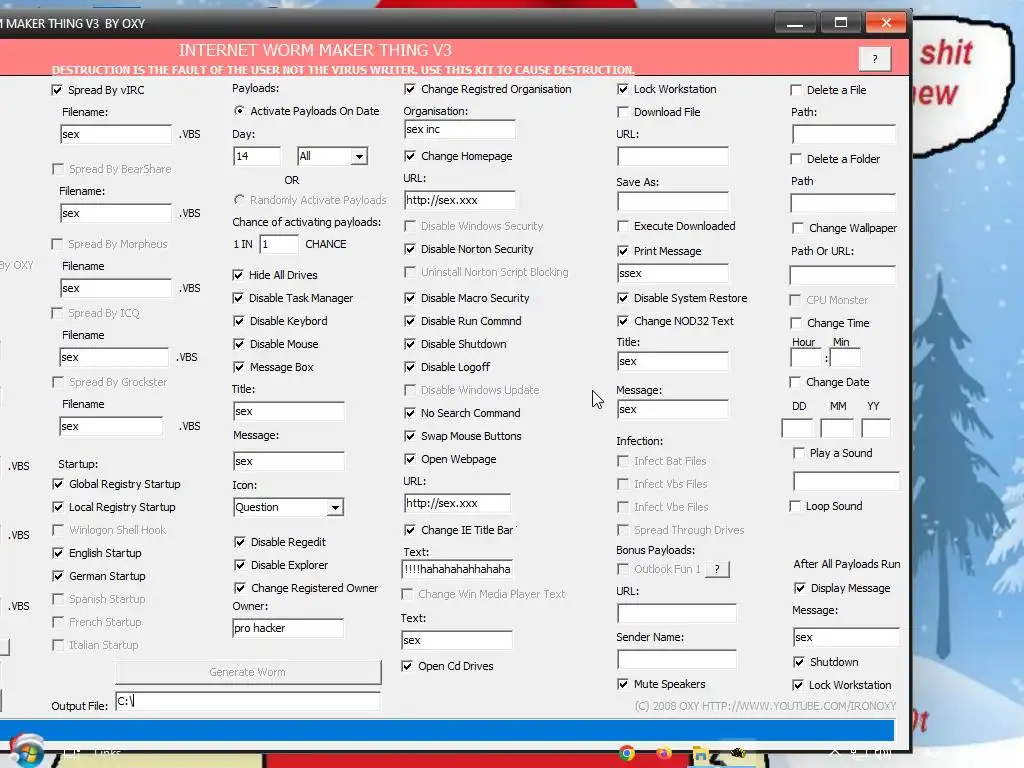Toggle the Shutdown checkbox after payloads

(799, 662)
